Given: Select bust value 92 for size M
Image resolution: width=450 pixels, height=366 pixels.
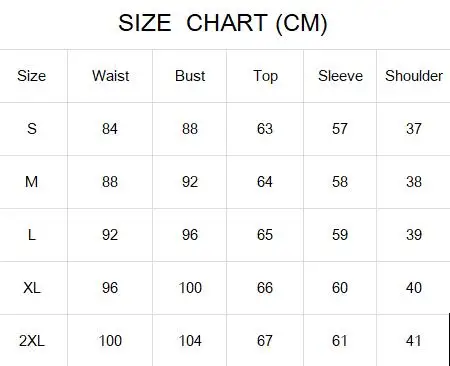Looking at the screenshot, I should 190,182.
